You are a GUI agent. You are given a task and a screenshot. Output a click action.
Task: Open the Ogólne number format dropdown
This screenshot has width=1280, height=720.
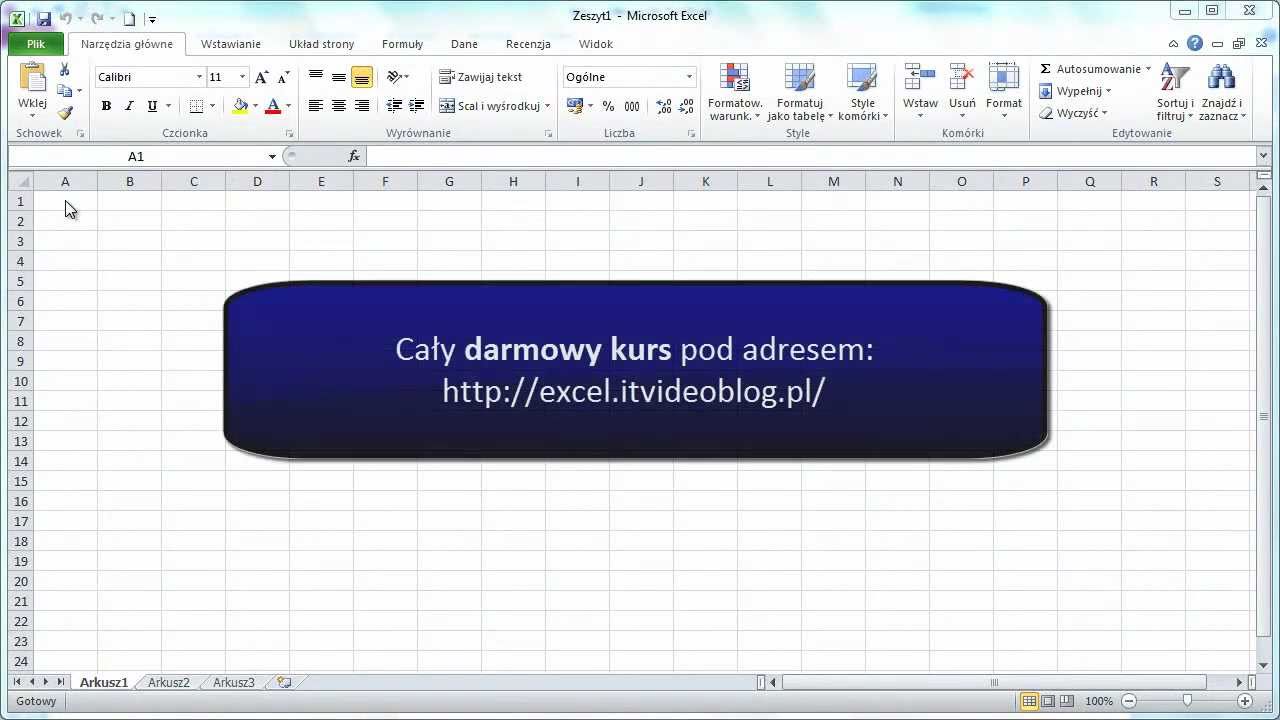(x=689, y=77)
